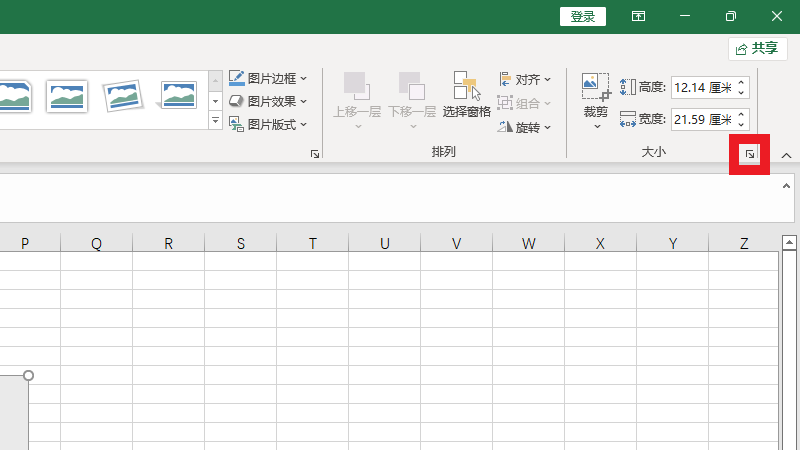Image resolution: width=800 pixels, height=450 pixels.
Task: Click the Ribbon Display Options icon
Action: click(x=637, y=16)
